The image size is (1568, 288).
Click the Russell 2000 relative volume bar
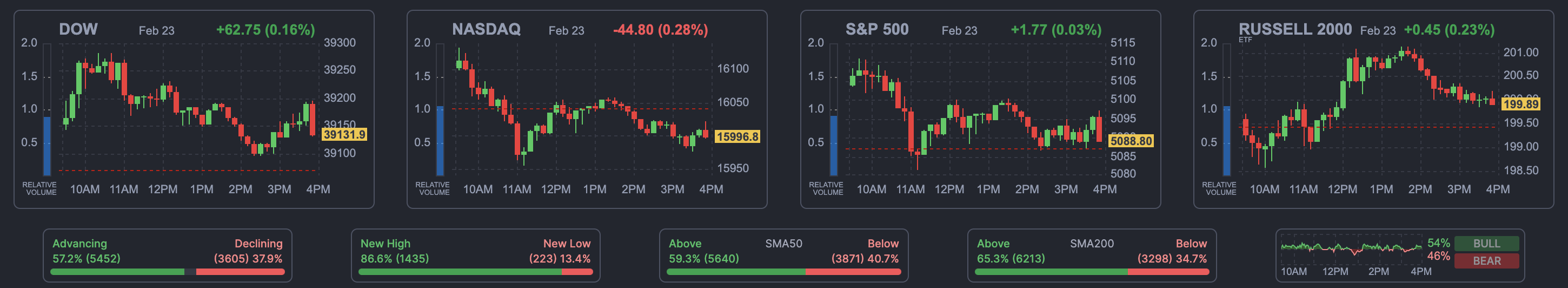(1227, 110)
